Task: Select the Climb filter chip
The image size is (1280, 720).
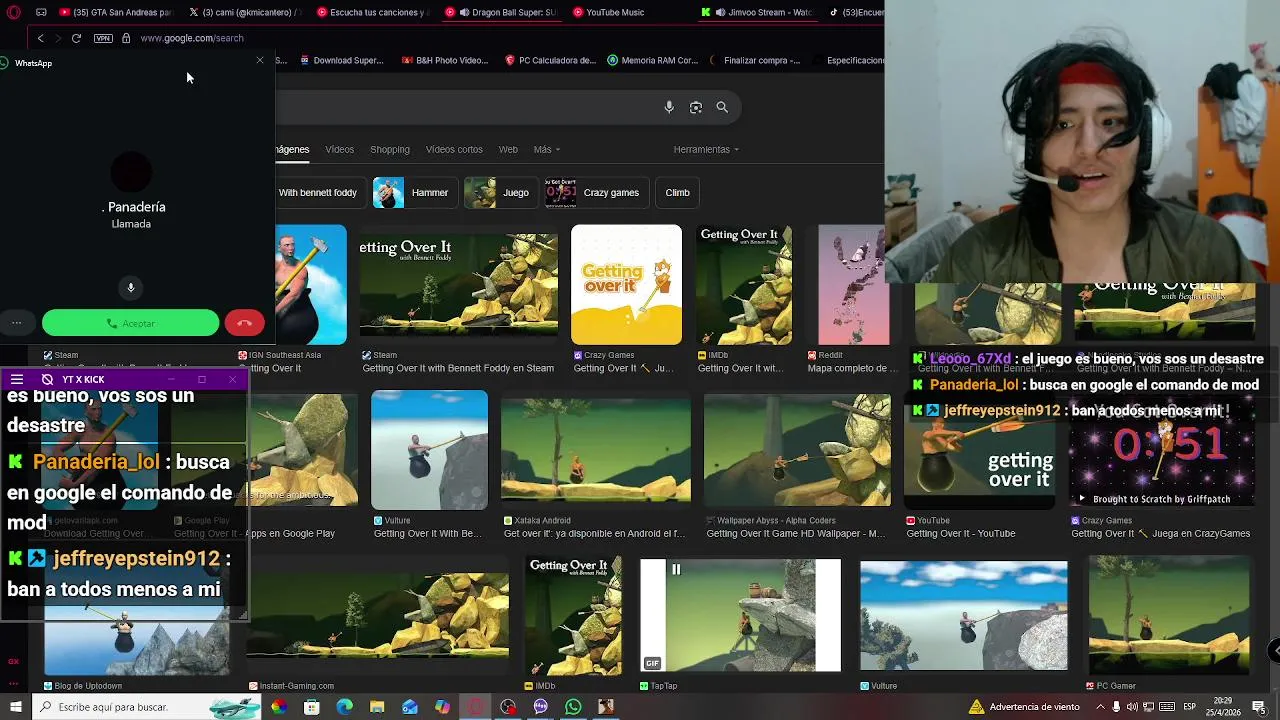Action: pos(677,192)
